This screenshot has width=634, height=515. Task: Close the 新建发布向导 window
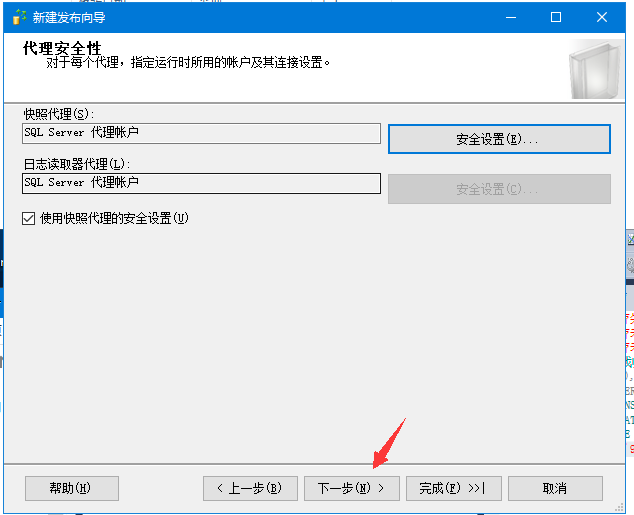click(602, 17)
